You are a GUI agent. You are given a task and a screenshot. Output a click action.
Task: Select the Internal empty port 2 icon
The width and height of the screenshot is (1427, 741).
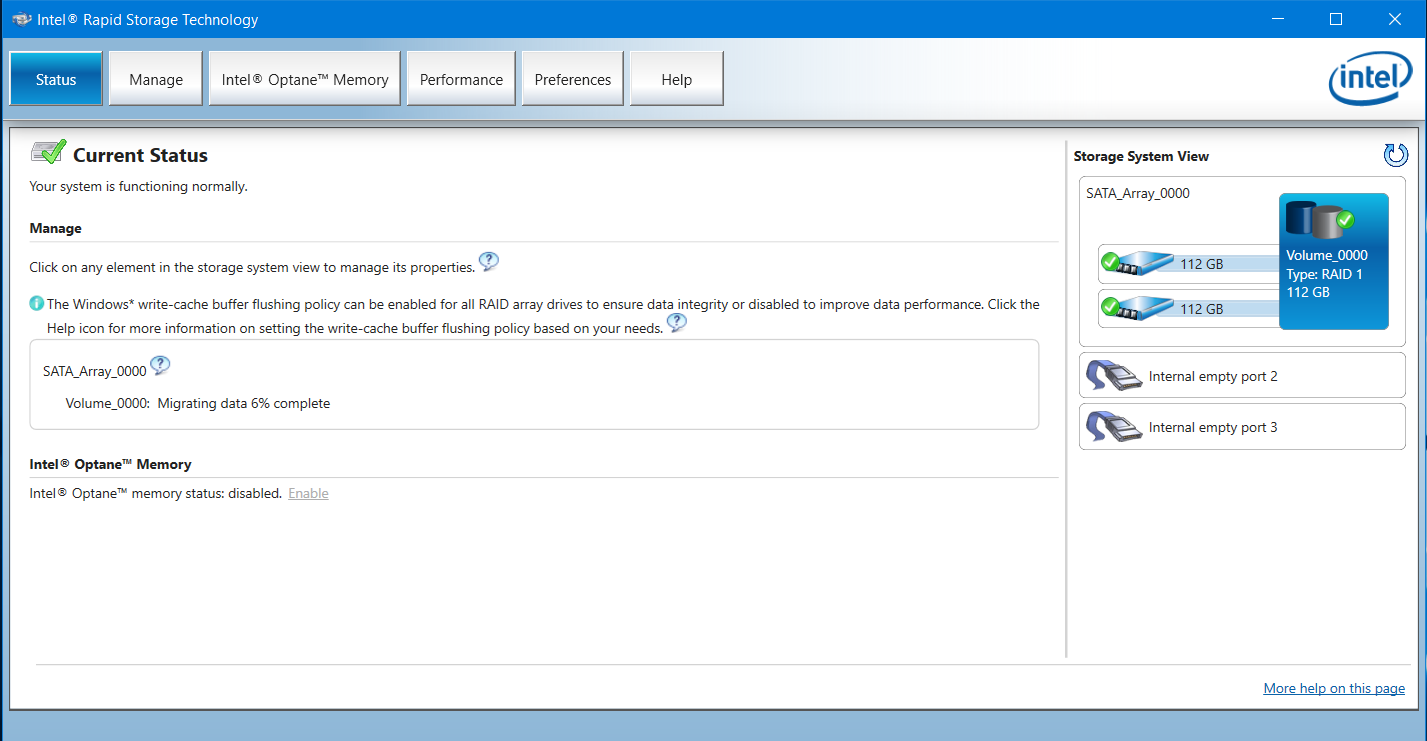[1114, 376]
